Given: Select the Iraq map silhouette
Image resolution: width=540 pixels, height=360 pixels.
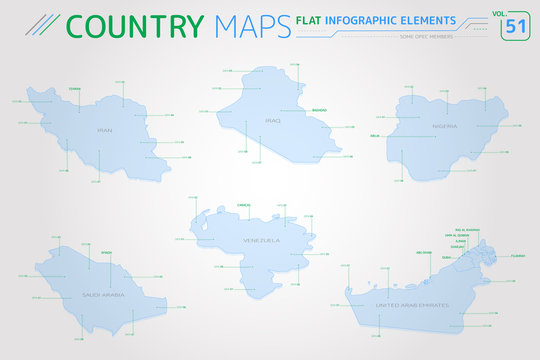Looking at the screenshot, I should (x=276, y=115).
